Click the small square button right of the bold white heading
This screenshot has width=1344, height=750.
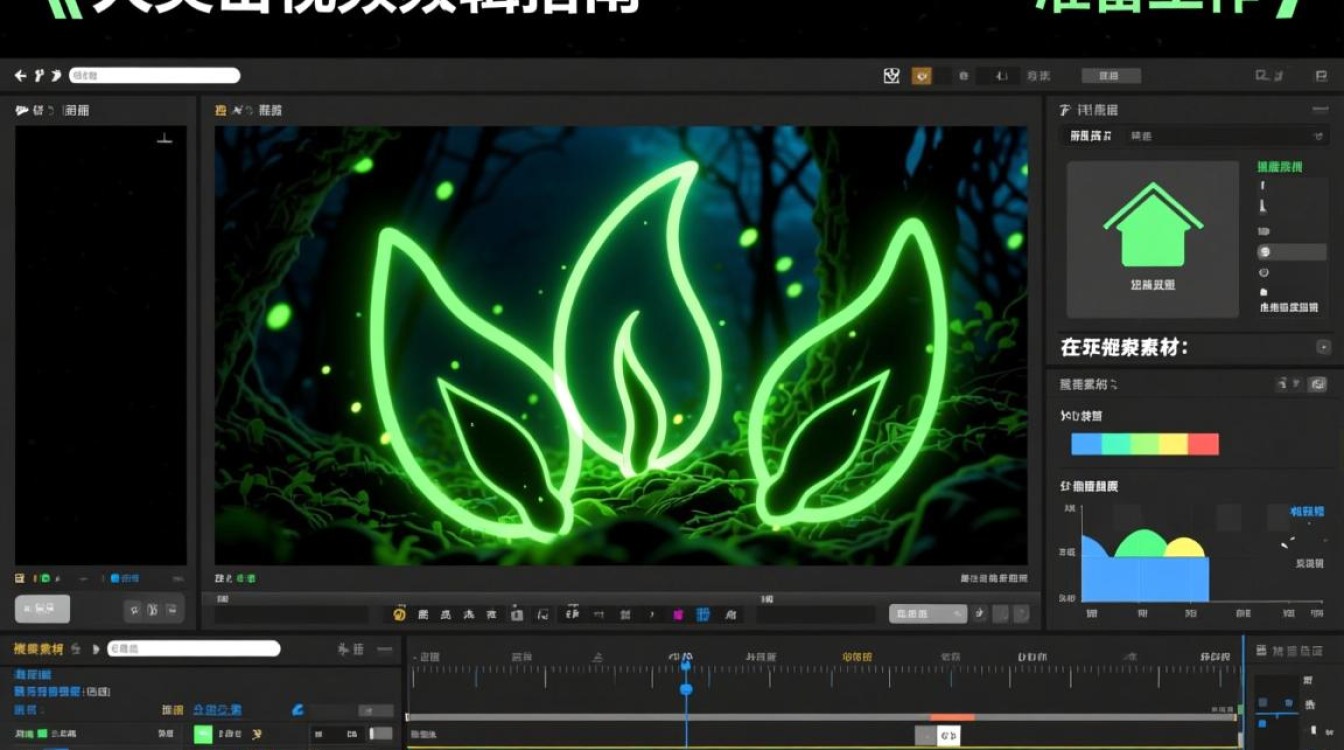coord(1323,348)
